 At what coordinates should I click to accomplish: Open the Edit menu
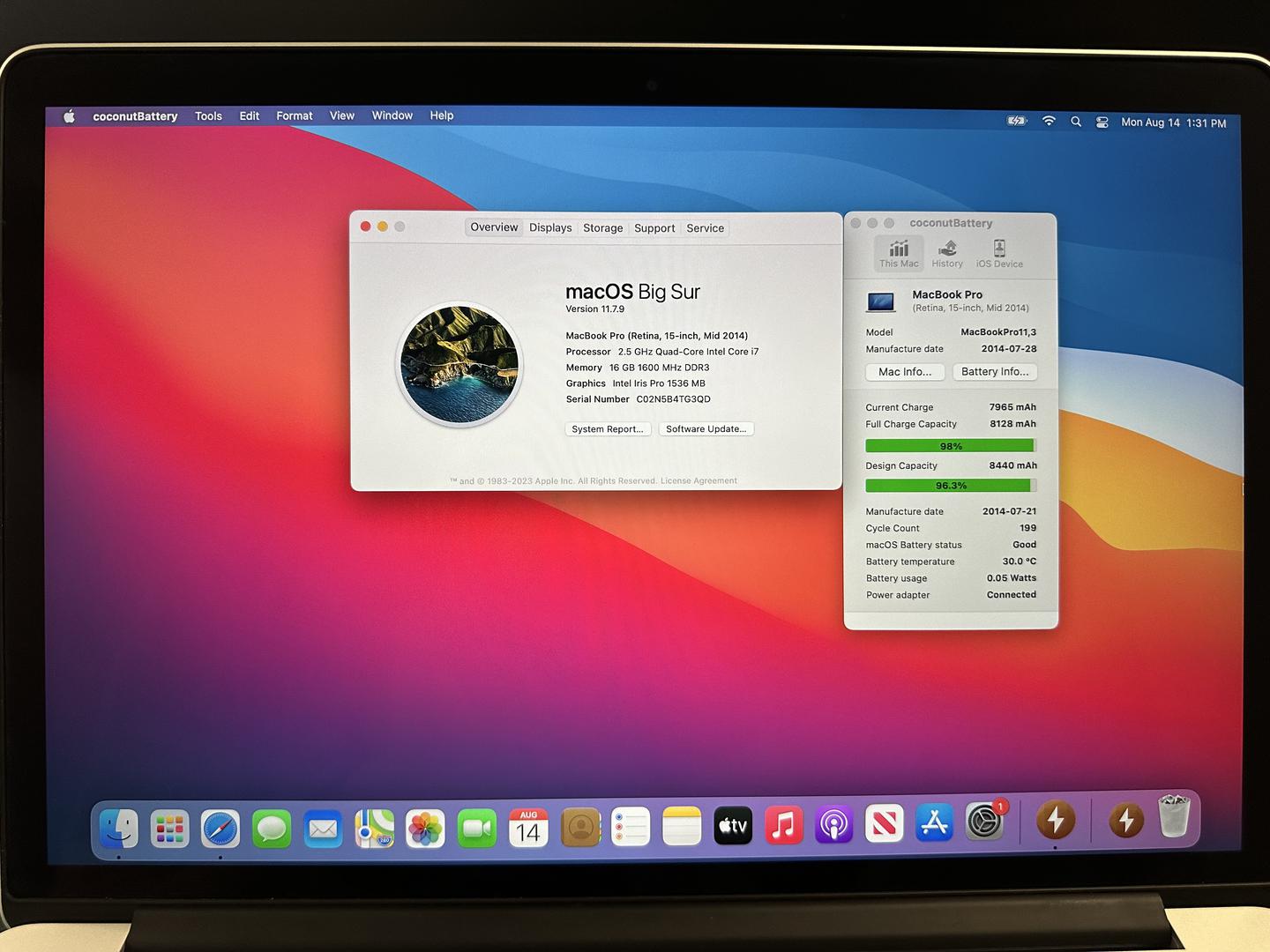point(250,115)
